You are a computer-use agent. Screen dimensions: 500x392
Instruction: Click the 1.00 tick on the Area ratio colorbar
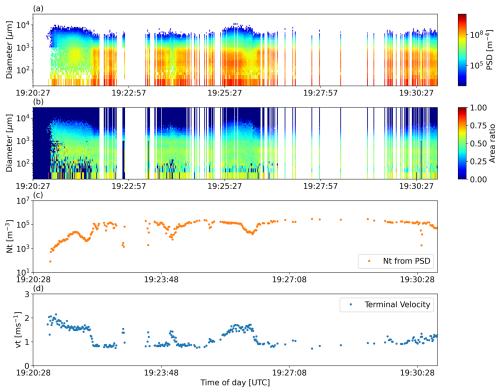pyautogui.click(x=478, y=108)
